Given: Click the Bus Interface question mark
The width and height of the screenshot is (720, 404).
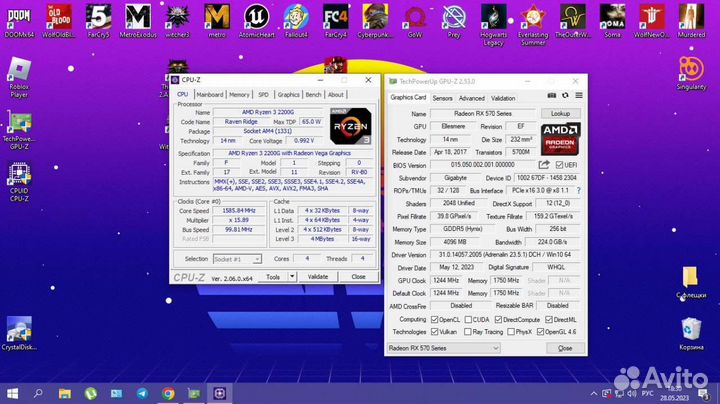Looking at the screenshot, I should click(x=579, y=191).
